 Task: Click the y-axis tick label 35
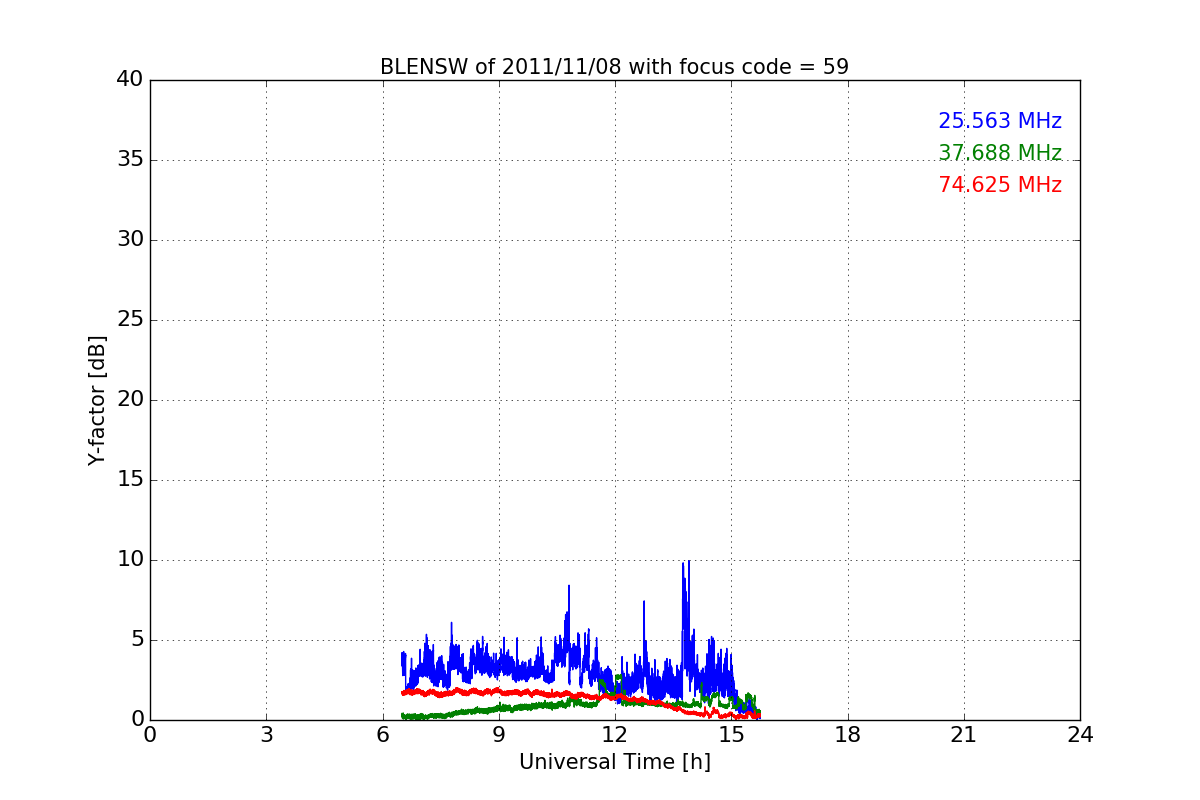130,160
